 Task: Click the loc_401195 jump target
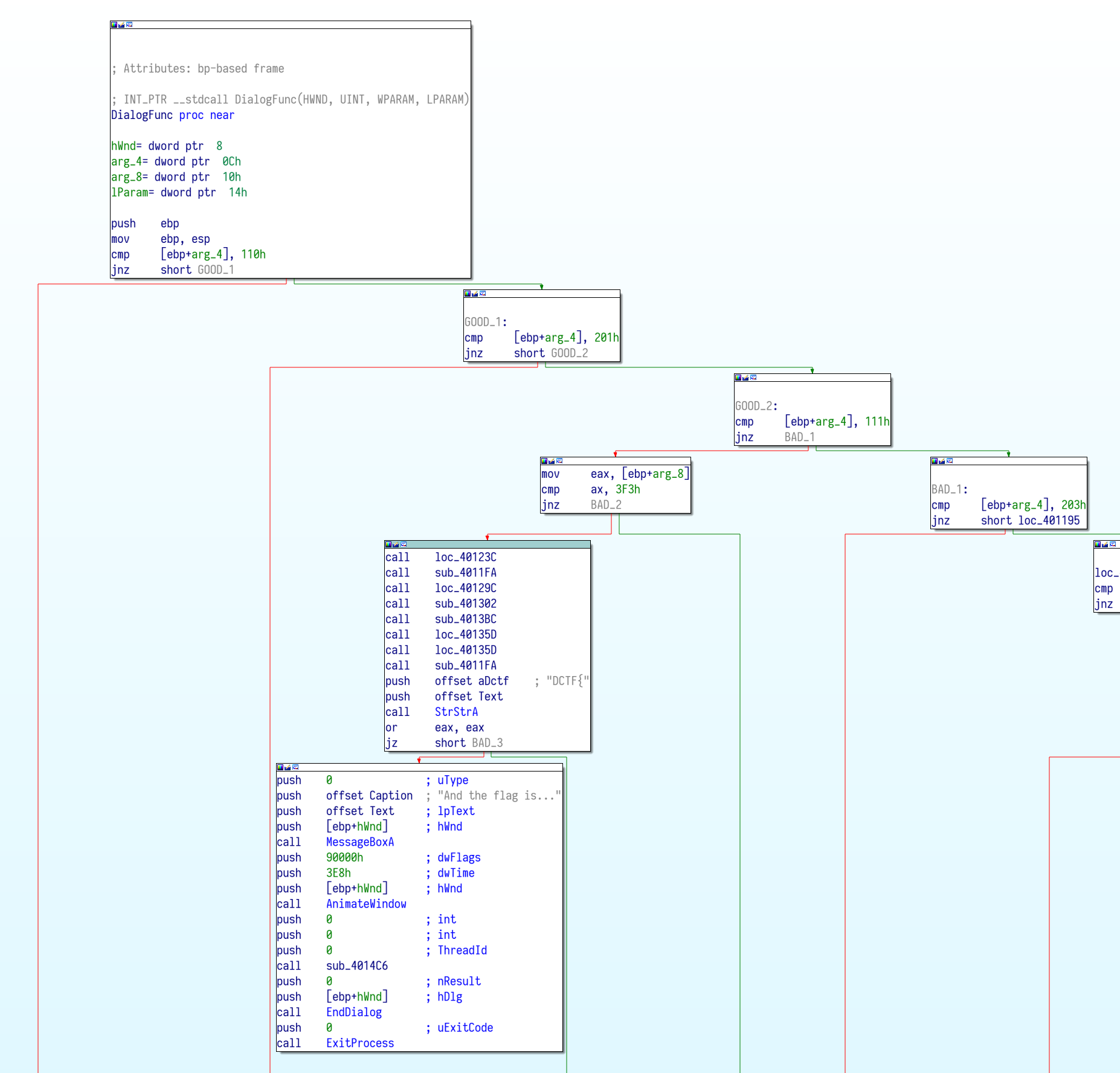coord(1049,521)
